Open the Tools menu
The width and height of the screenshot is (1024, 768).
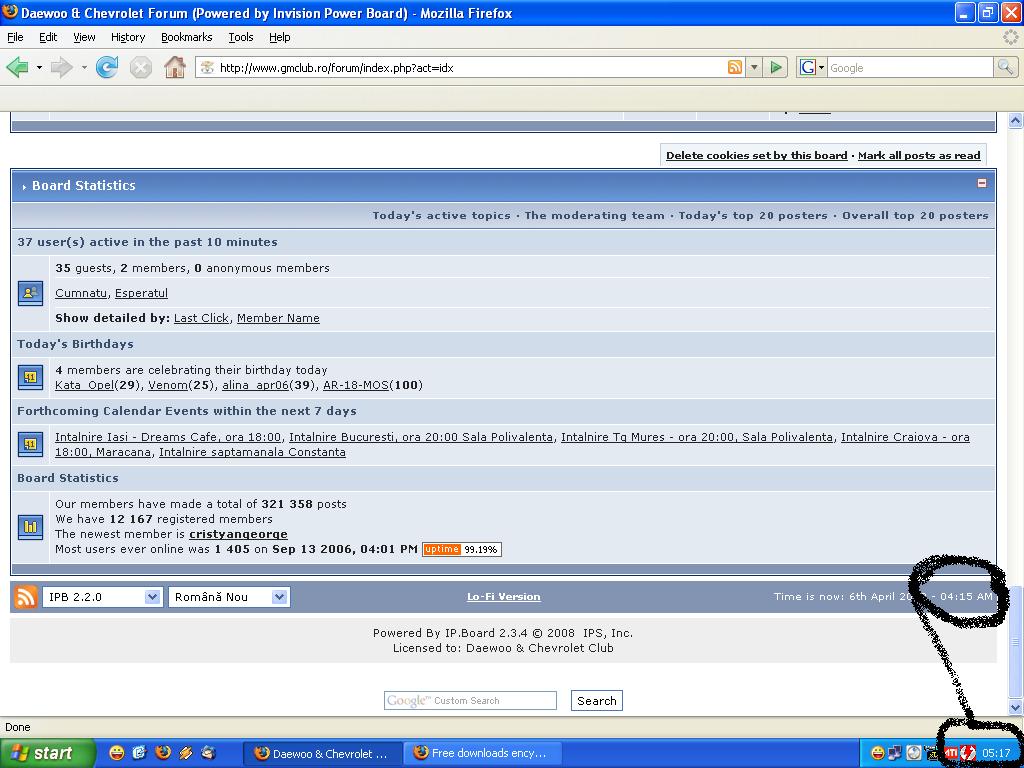click(x=241, y=37)
